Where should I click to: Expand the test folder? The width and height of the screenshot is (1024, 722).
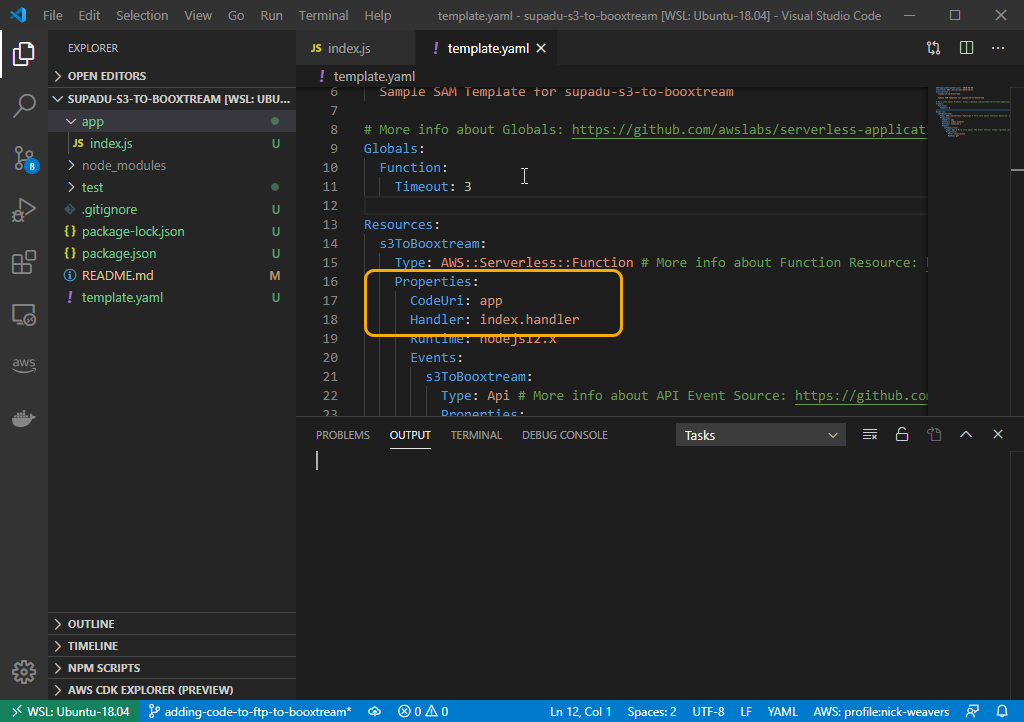(x=172, y=187)
